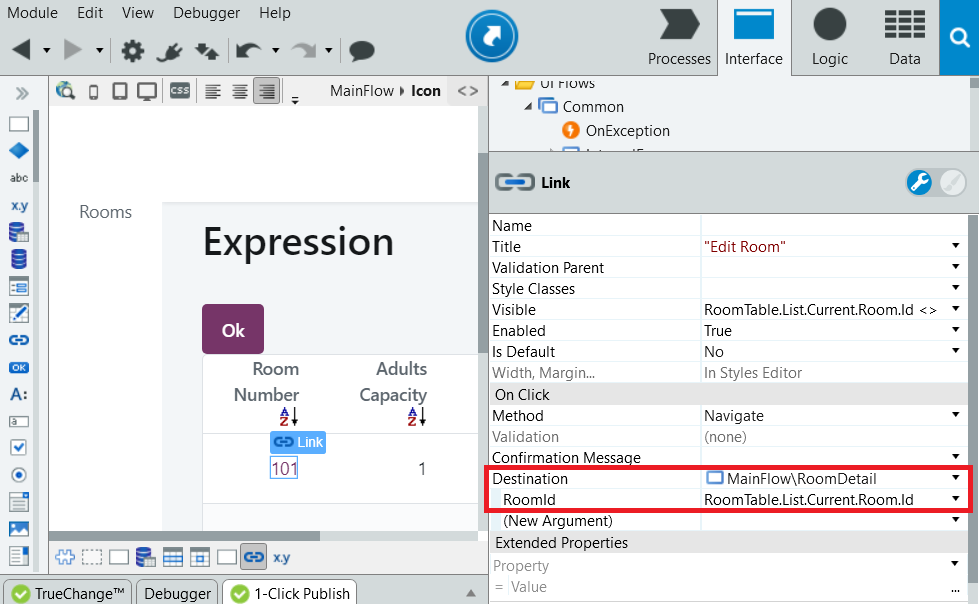Open the Module menu
Screen dimensions: 979x604
32,13
